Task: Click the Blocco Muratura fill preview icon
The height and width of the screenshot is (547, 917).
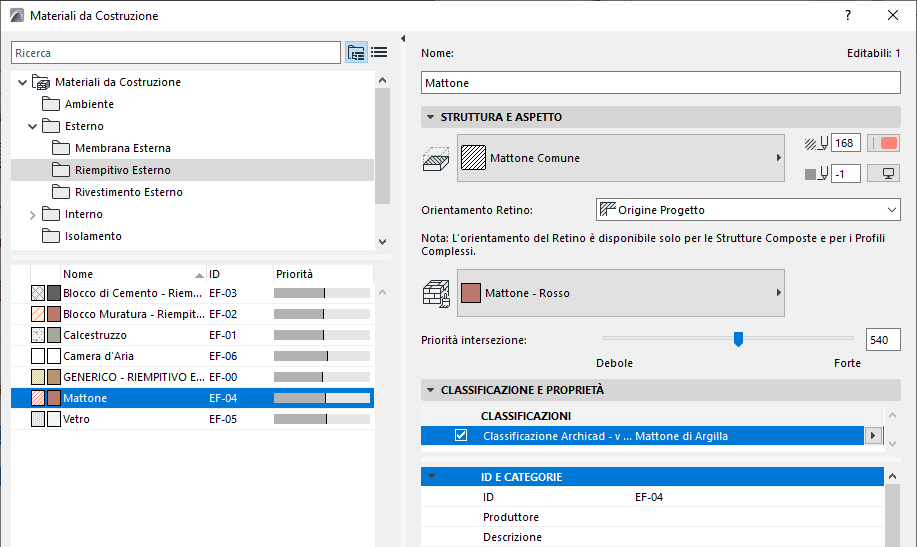Action: (38, 314)
